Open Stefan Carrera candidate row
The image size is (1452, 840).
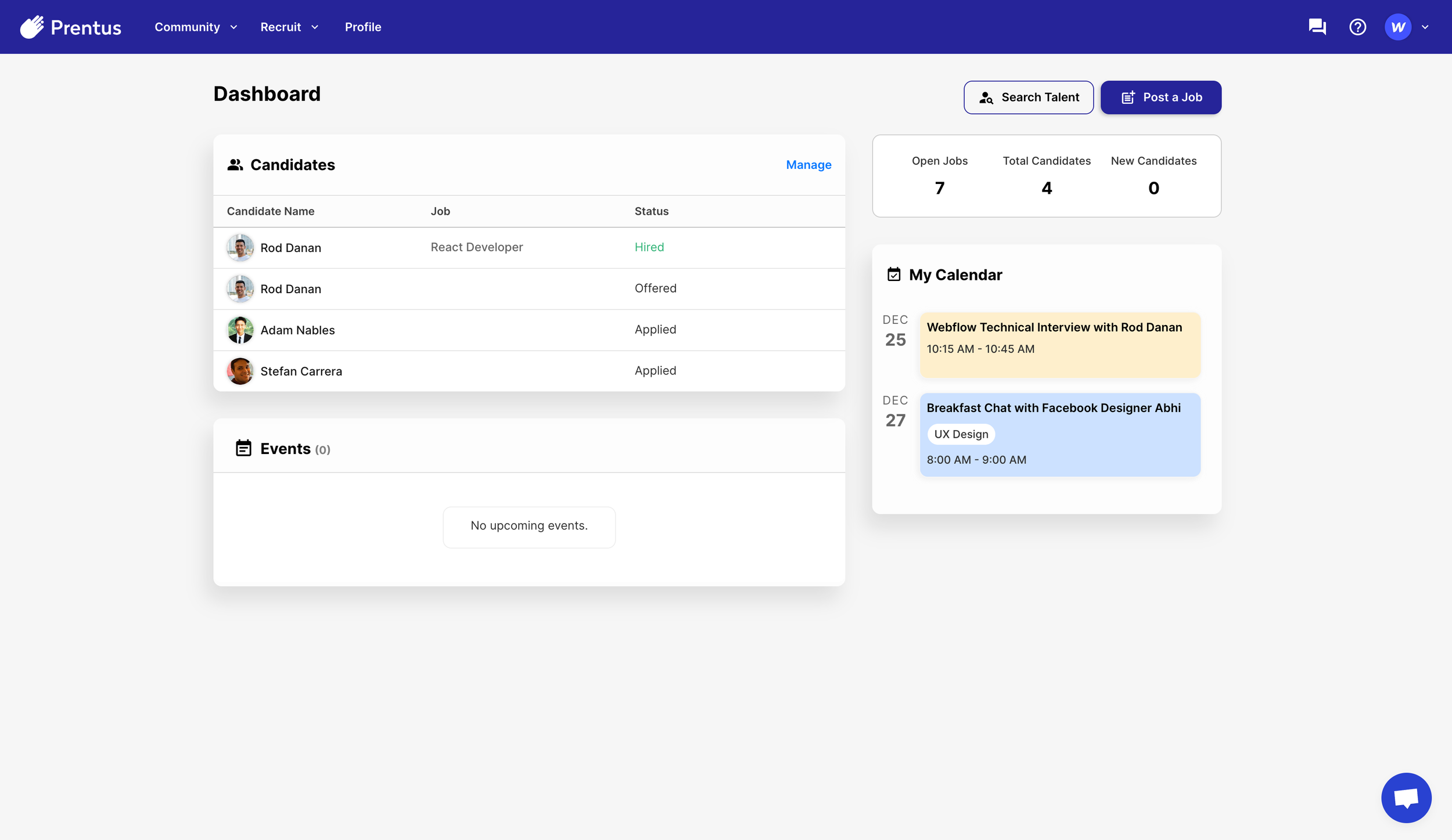(301, 371)
